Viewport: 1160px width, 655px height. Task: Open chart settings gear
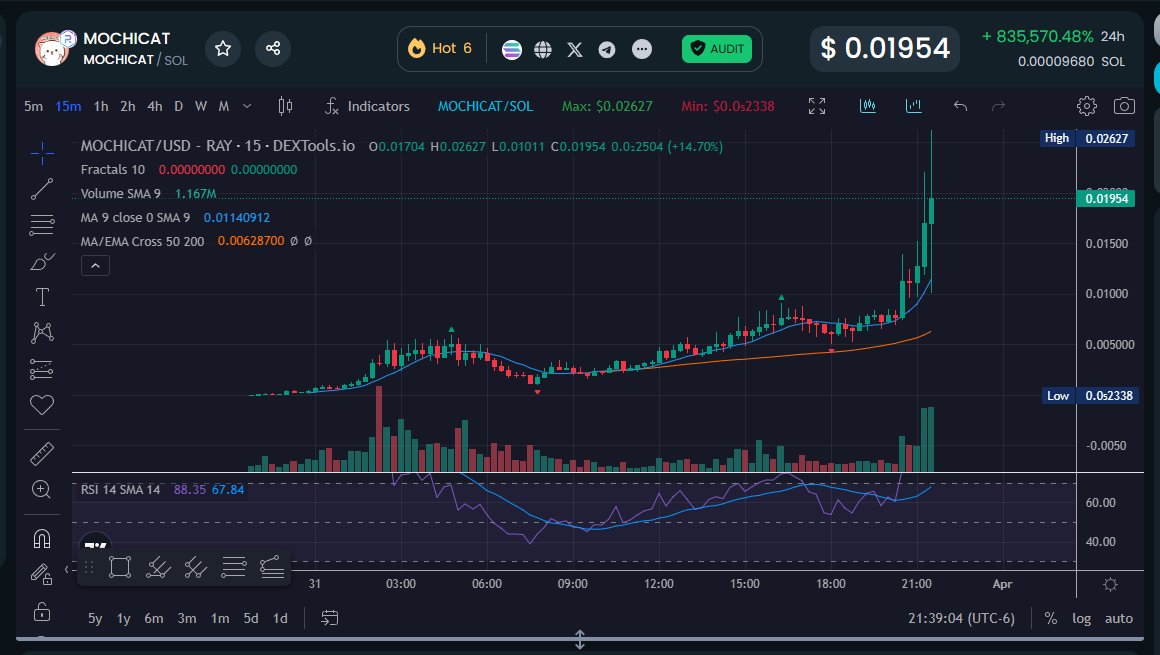point(1087,107)
